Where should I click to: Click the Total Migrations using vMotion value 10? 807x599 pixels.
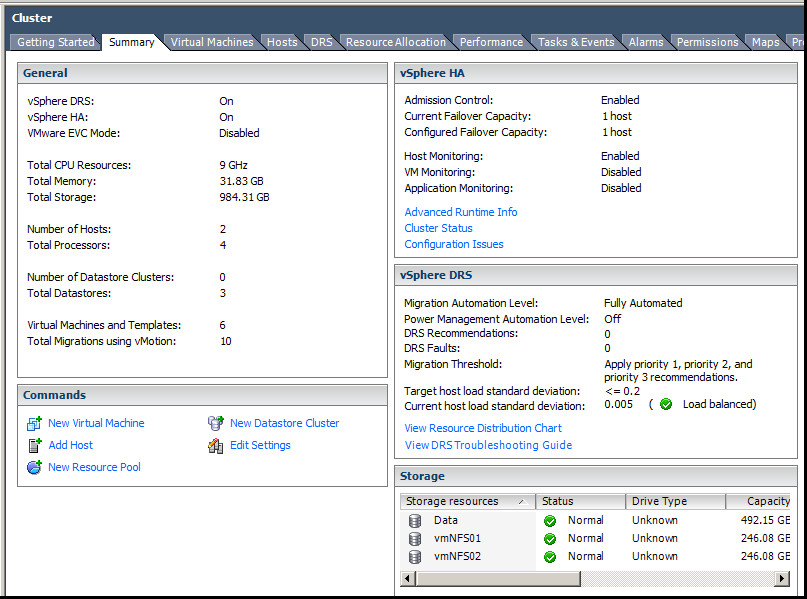[226, 341]
